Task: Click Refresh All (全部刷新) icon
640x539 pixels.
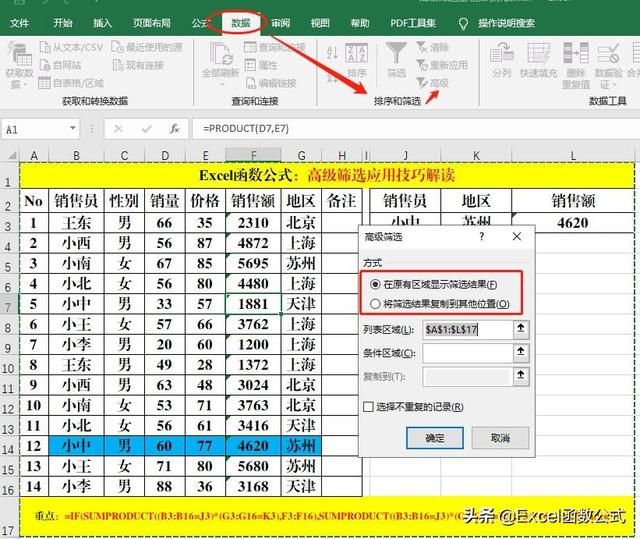Action: tap(221, 54)
